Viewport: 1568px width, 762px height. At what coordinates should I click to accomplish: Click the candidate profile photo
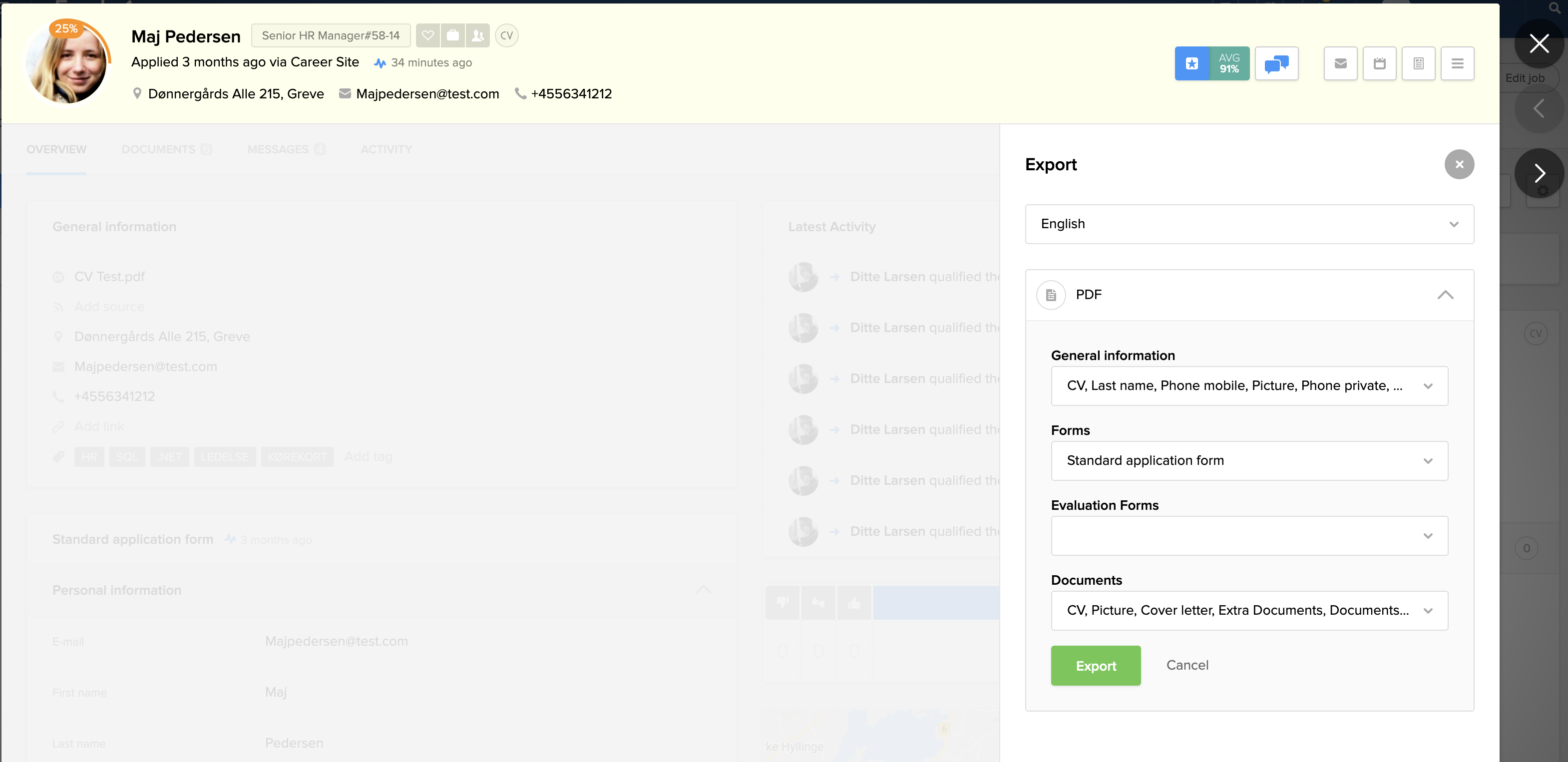67,64
